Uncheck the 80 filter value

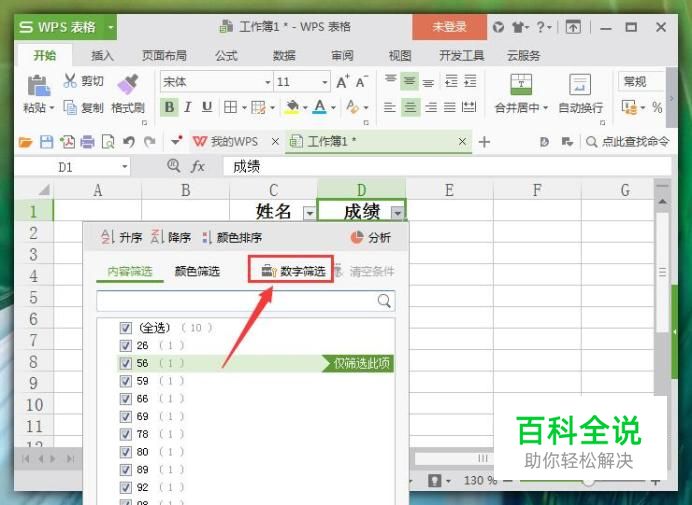(x=126, y=452)
